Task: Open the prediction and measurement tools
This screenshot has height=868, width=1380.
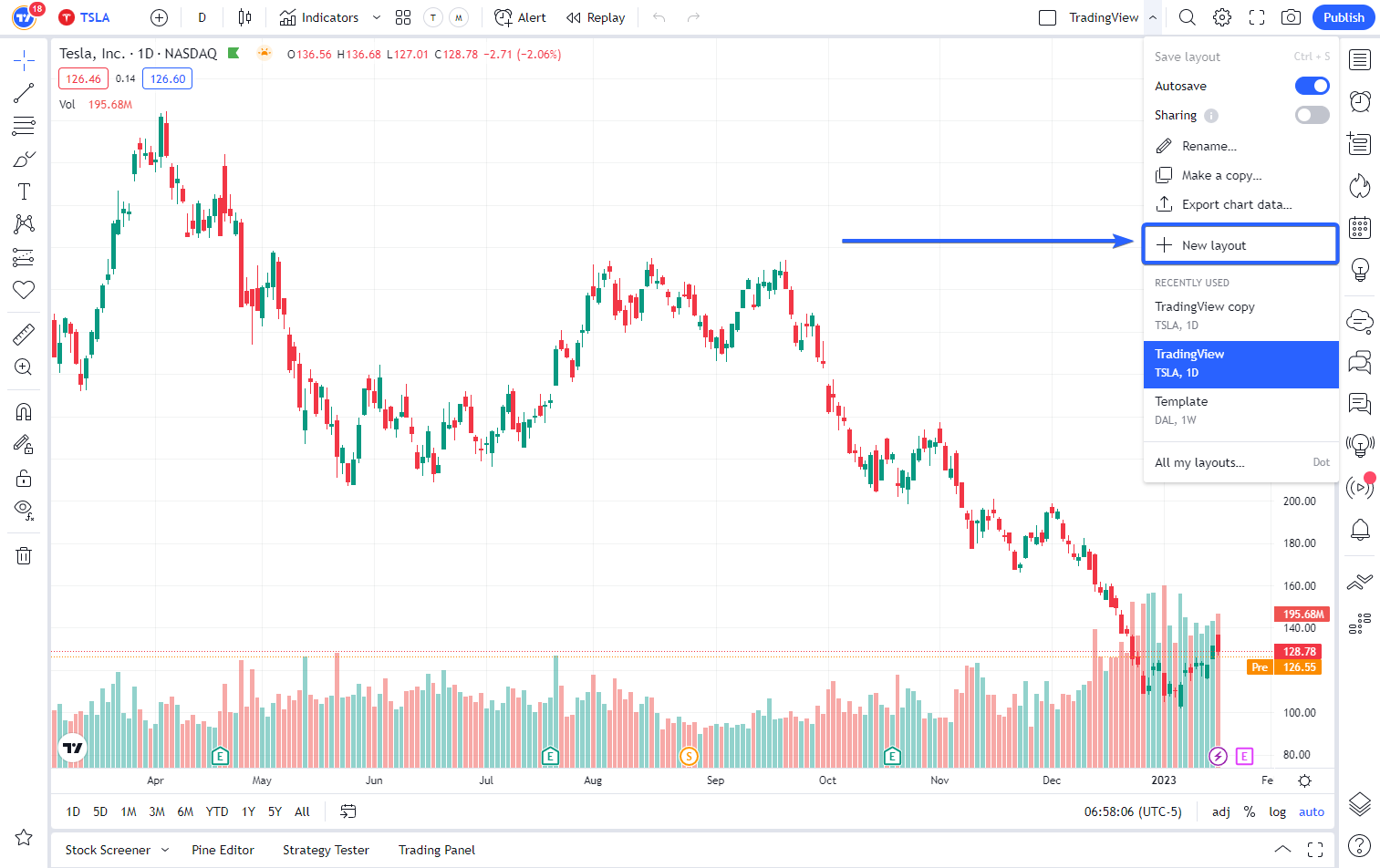Action: coord(24,257)
